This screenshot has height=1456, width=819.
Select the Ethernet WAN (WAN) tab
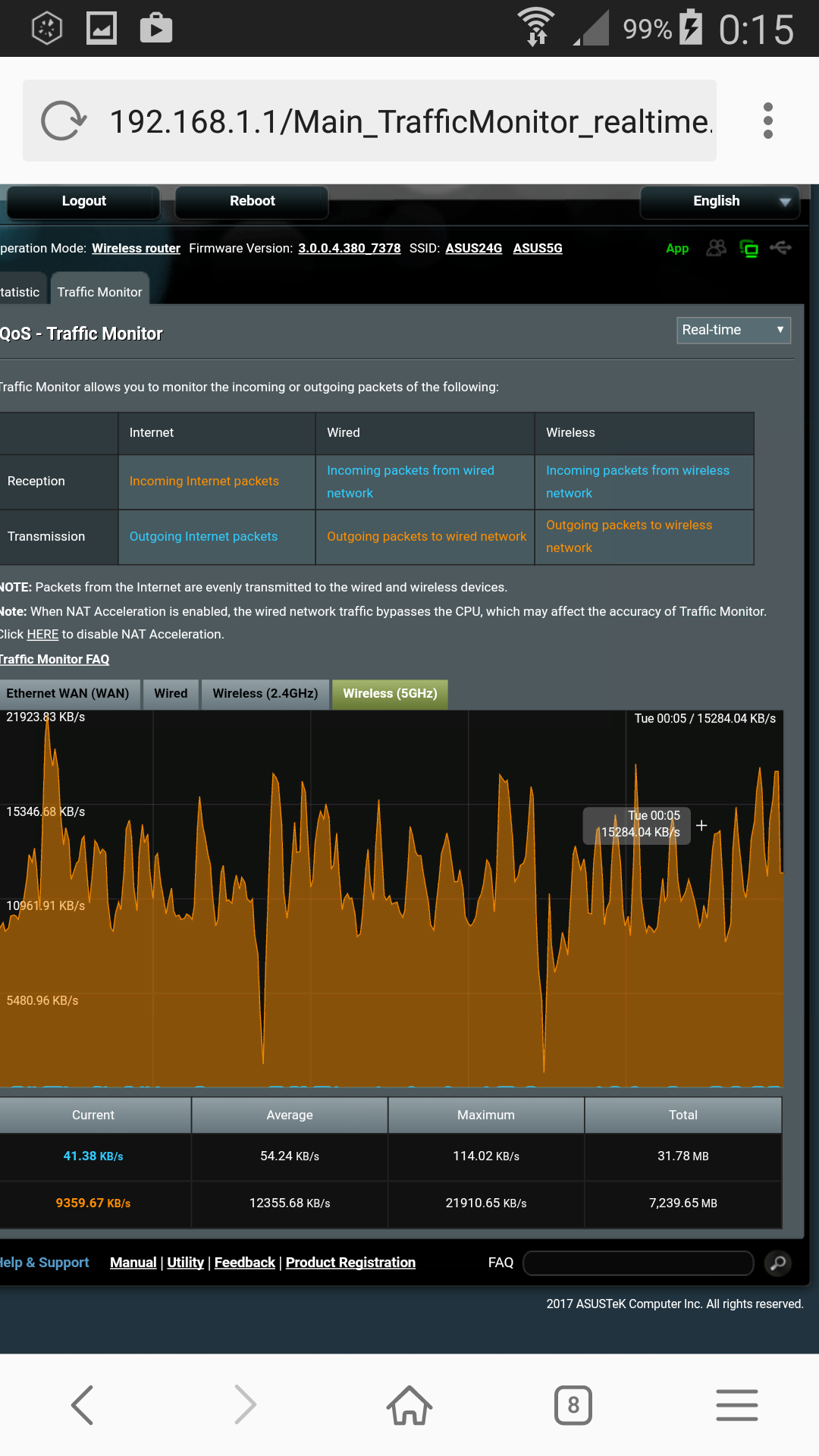coord(68,694)
